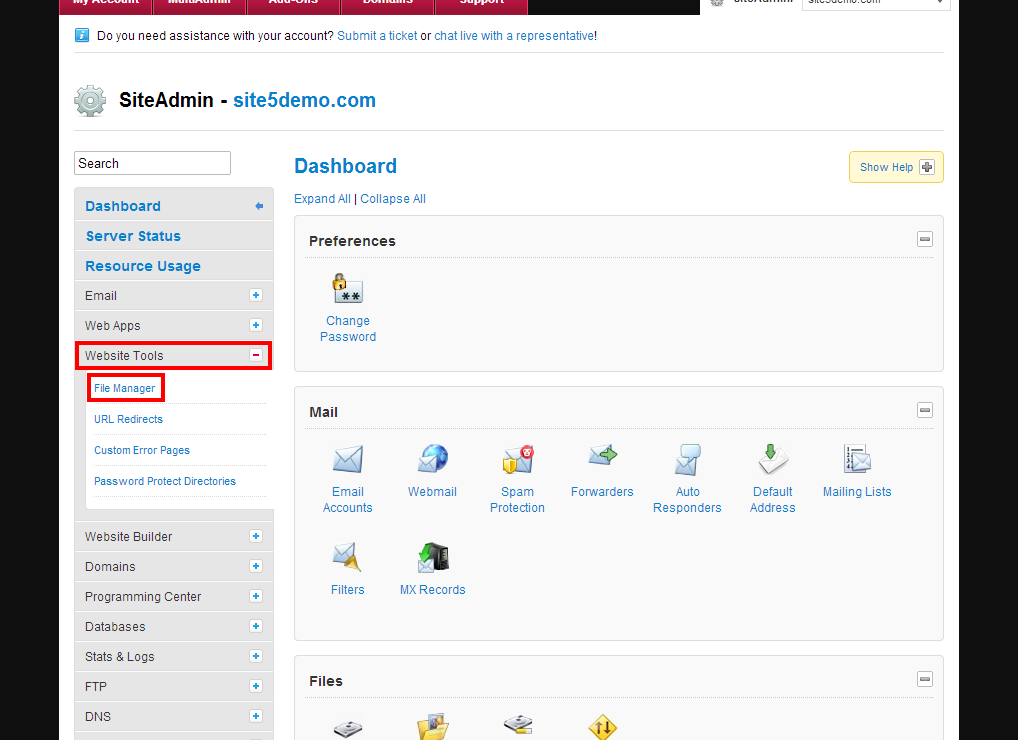1018x740 pixels.
Task: Expand the FTP sidebar section
Action: point(256,686)
